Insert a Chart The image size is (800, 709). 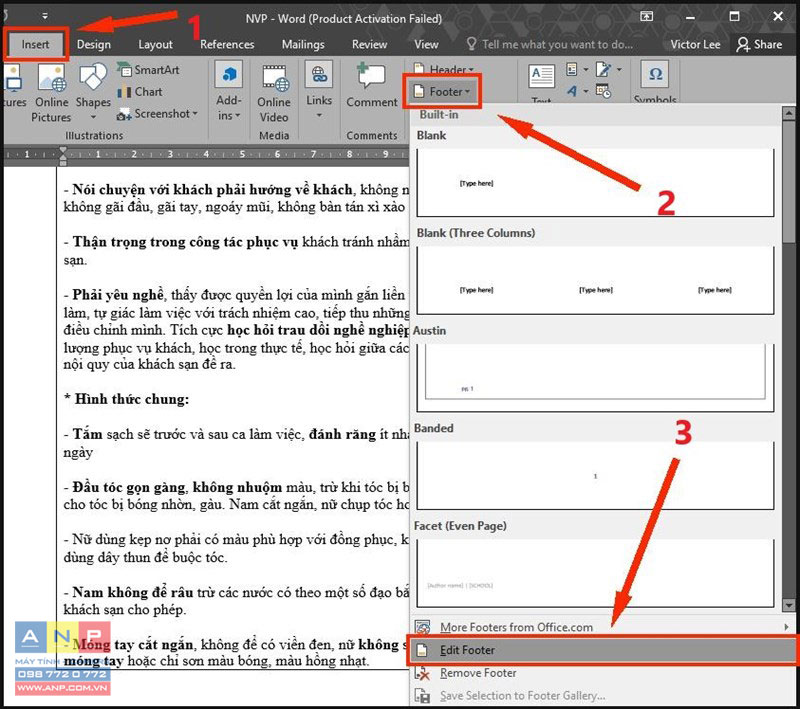coord(140,92)
